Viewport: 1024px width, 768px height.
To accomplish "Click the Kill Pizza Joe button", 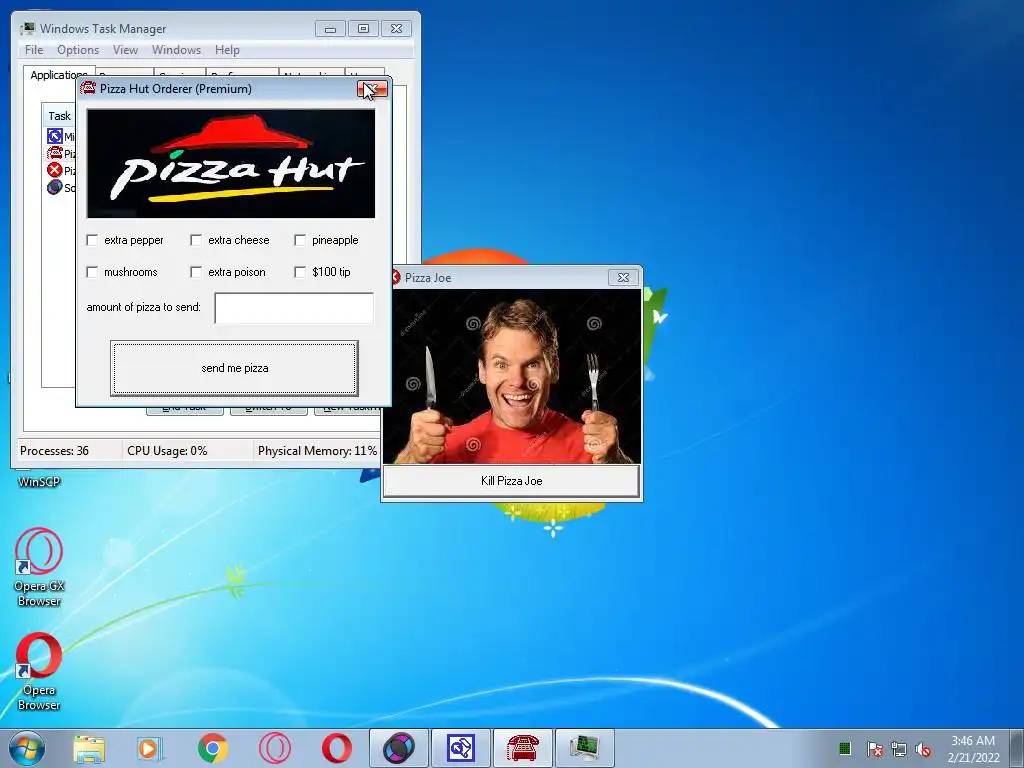I will click(x=511, y=481).
